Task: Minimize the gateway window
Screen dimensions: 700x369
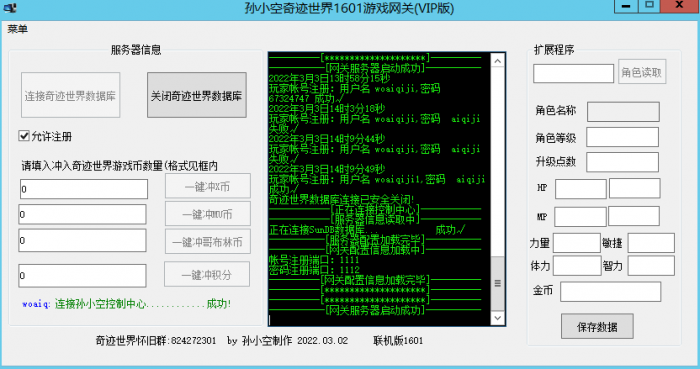Action: [x=626, y=6]
